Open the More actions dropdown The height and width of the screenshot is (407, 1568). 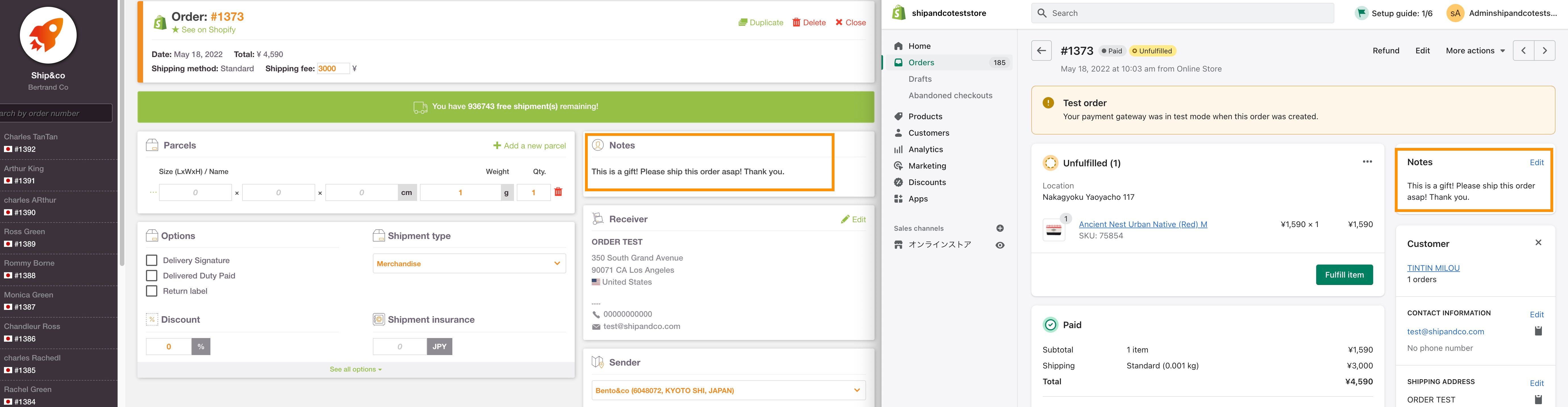[x=1475, y=51]
